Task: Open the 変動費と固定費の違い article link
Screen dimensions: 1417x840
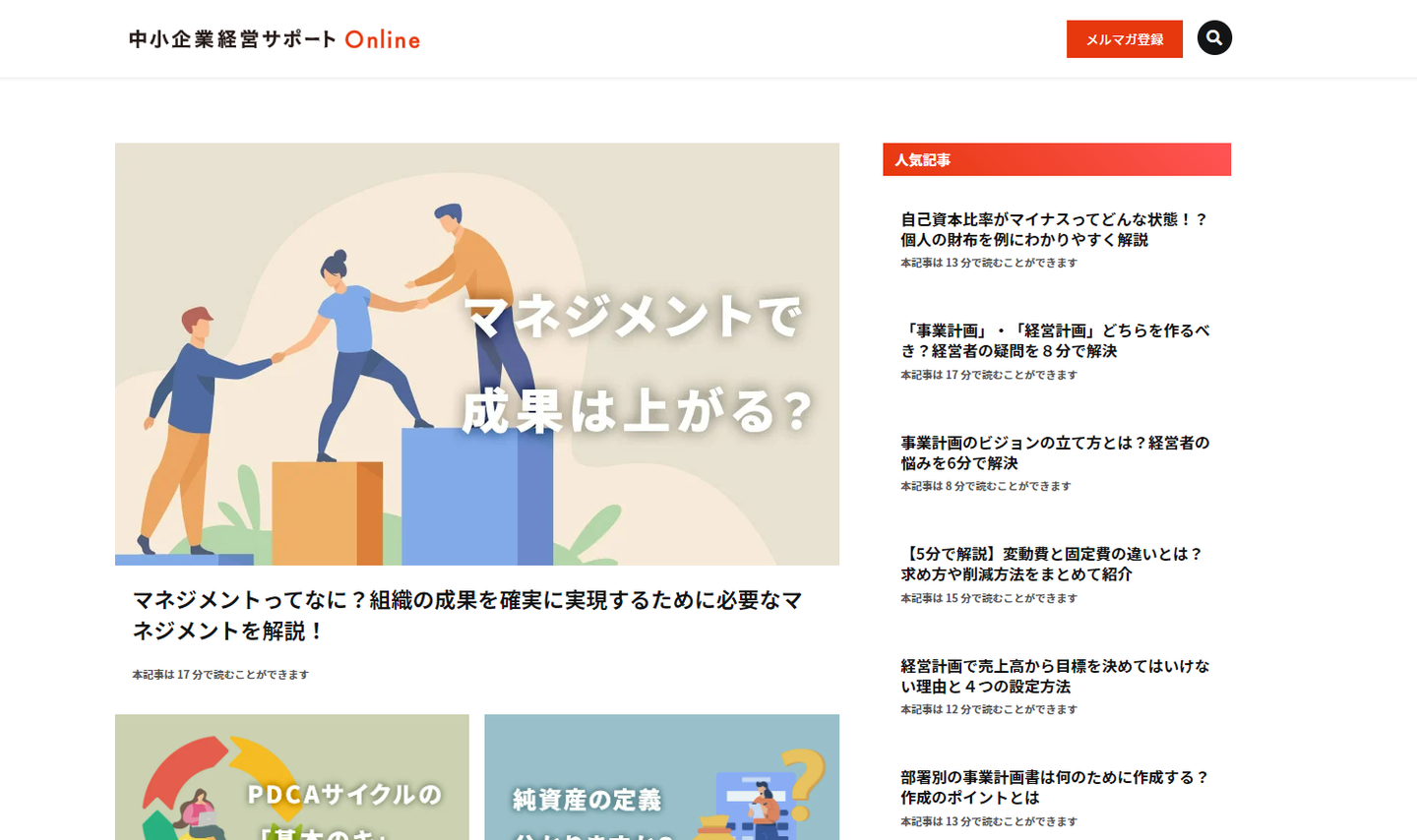Action: coord(1052,564)
